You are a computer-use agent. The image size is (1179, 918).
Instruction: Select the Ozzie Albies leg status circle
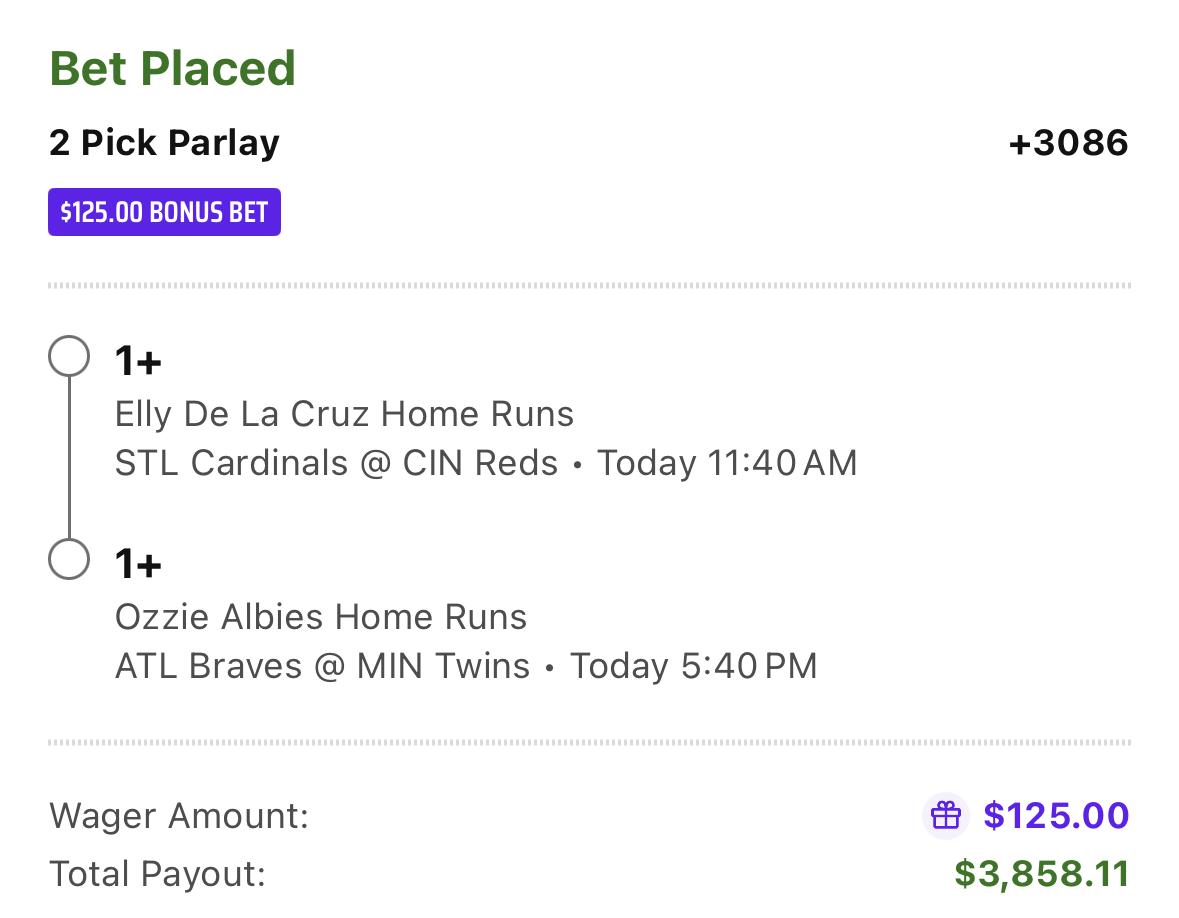[x=69, y=559]
